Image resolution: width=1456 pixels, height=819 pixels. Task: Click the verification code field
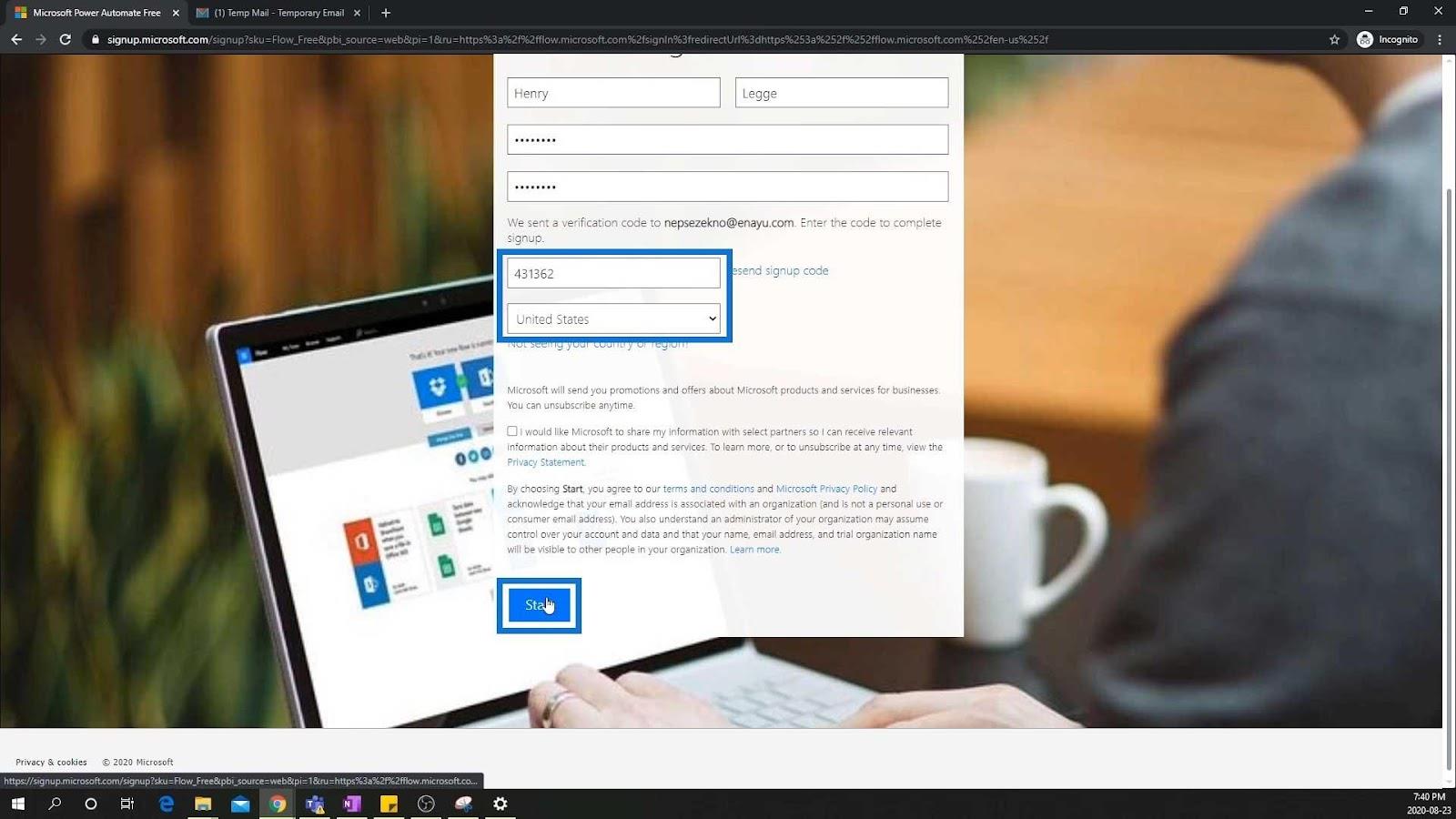click(614, 273)
